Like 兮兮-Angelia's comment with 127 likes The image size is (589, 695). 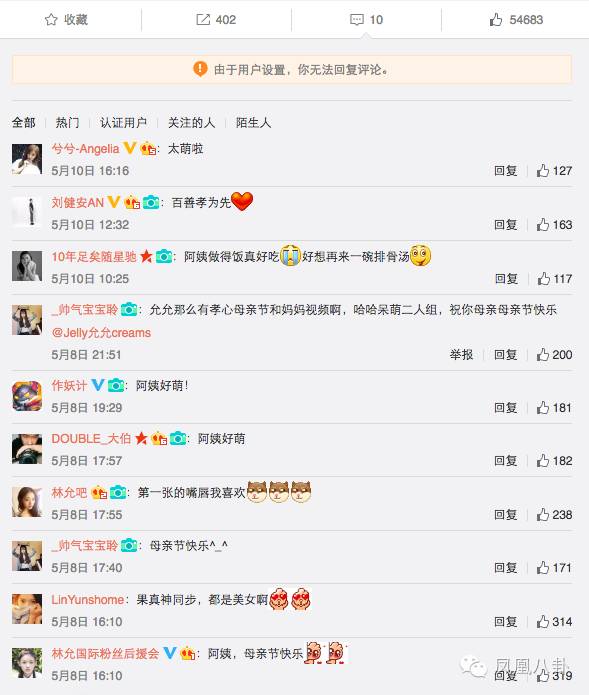(x=543, y=171)
